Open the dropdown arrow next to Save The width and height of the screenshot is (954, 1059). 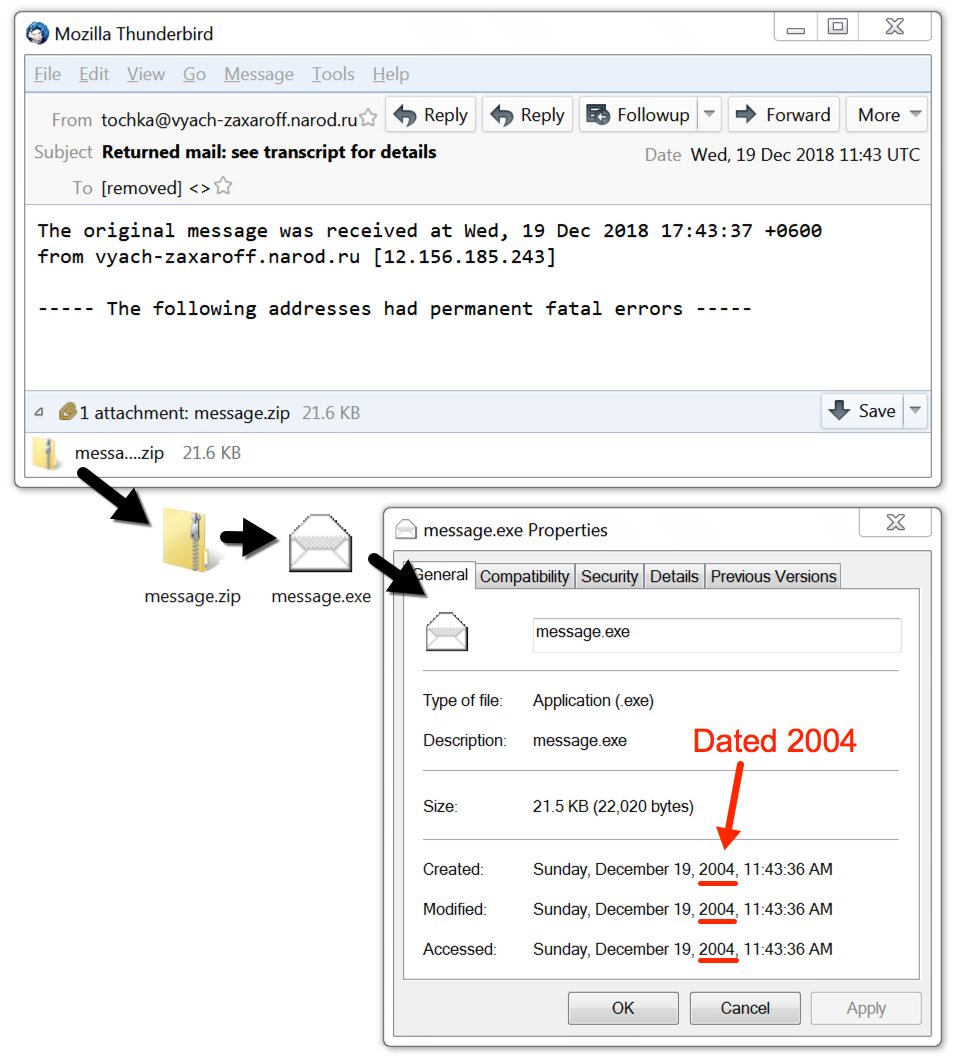[x=916, y=411]
